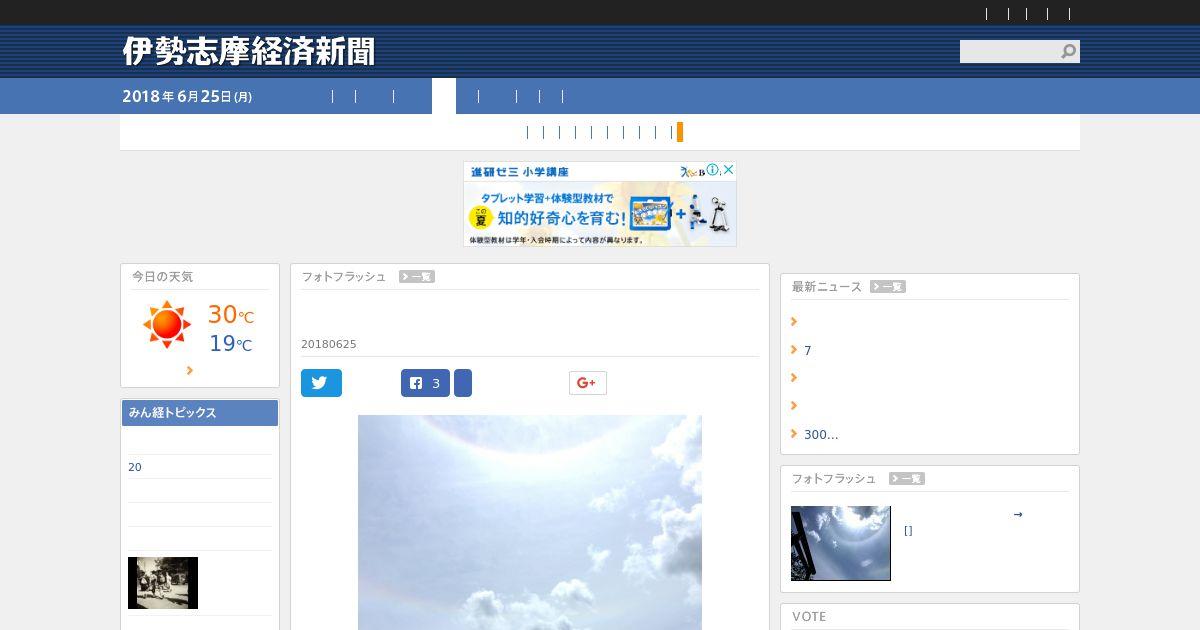Click the sun weather icon
This screenshot has width=1200, height=630.
click(166, 325)
